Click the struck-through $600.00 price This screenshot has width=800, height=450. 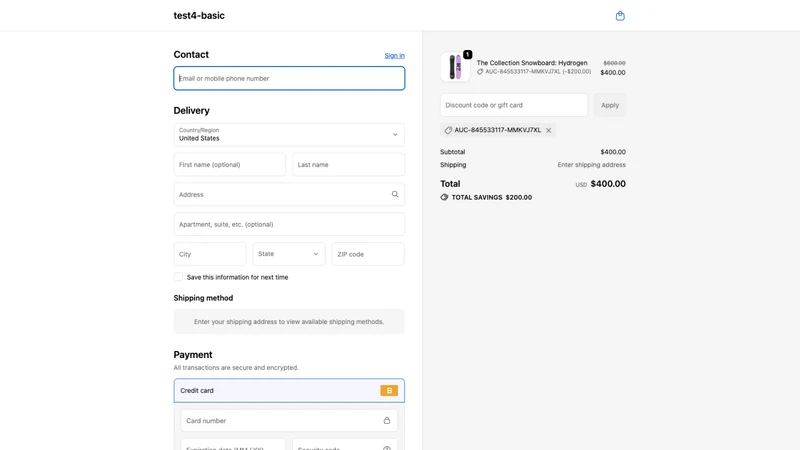tap(614, 63)
